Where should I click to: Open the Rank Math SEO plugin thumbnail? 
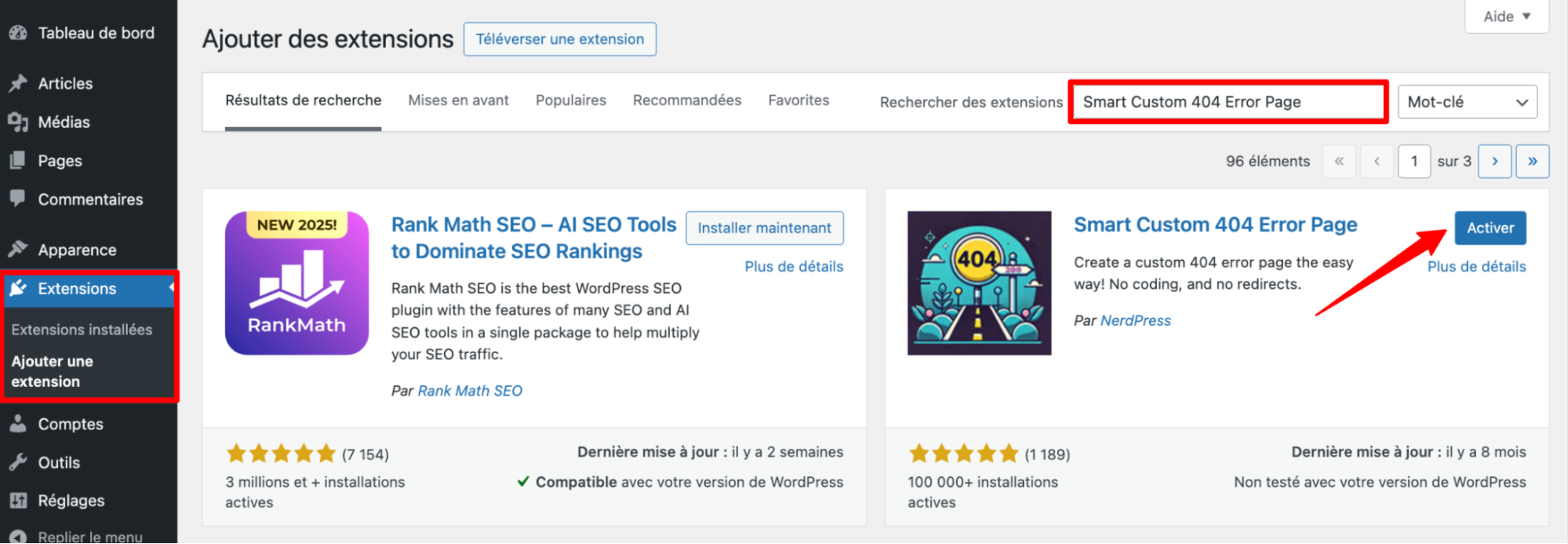pos(297,283)
